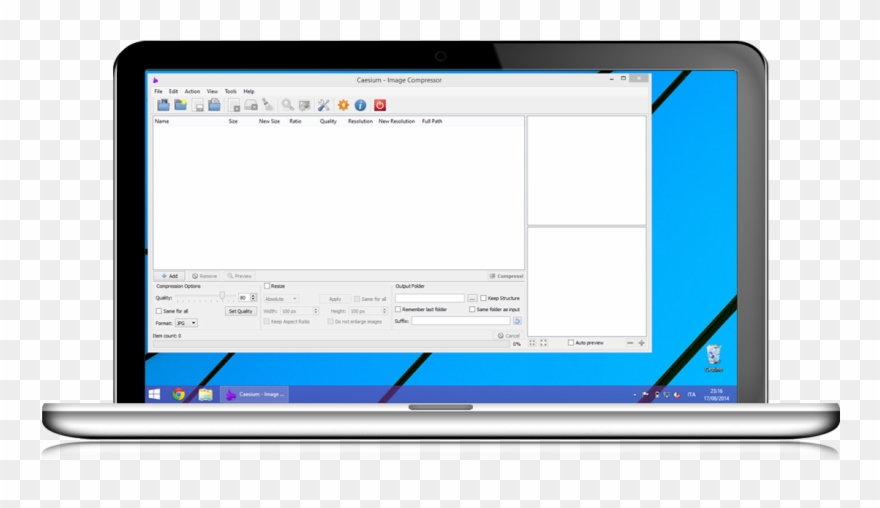The image size is (880, 508).
Task: Open the Tools menu
Action: point(231,91)
